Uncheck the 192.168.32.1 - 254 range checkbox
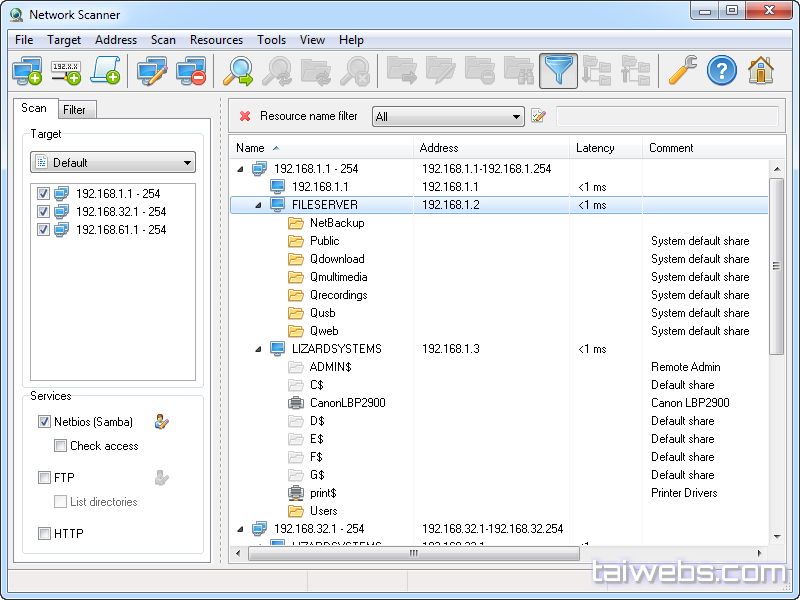 [43, 212]
